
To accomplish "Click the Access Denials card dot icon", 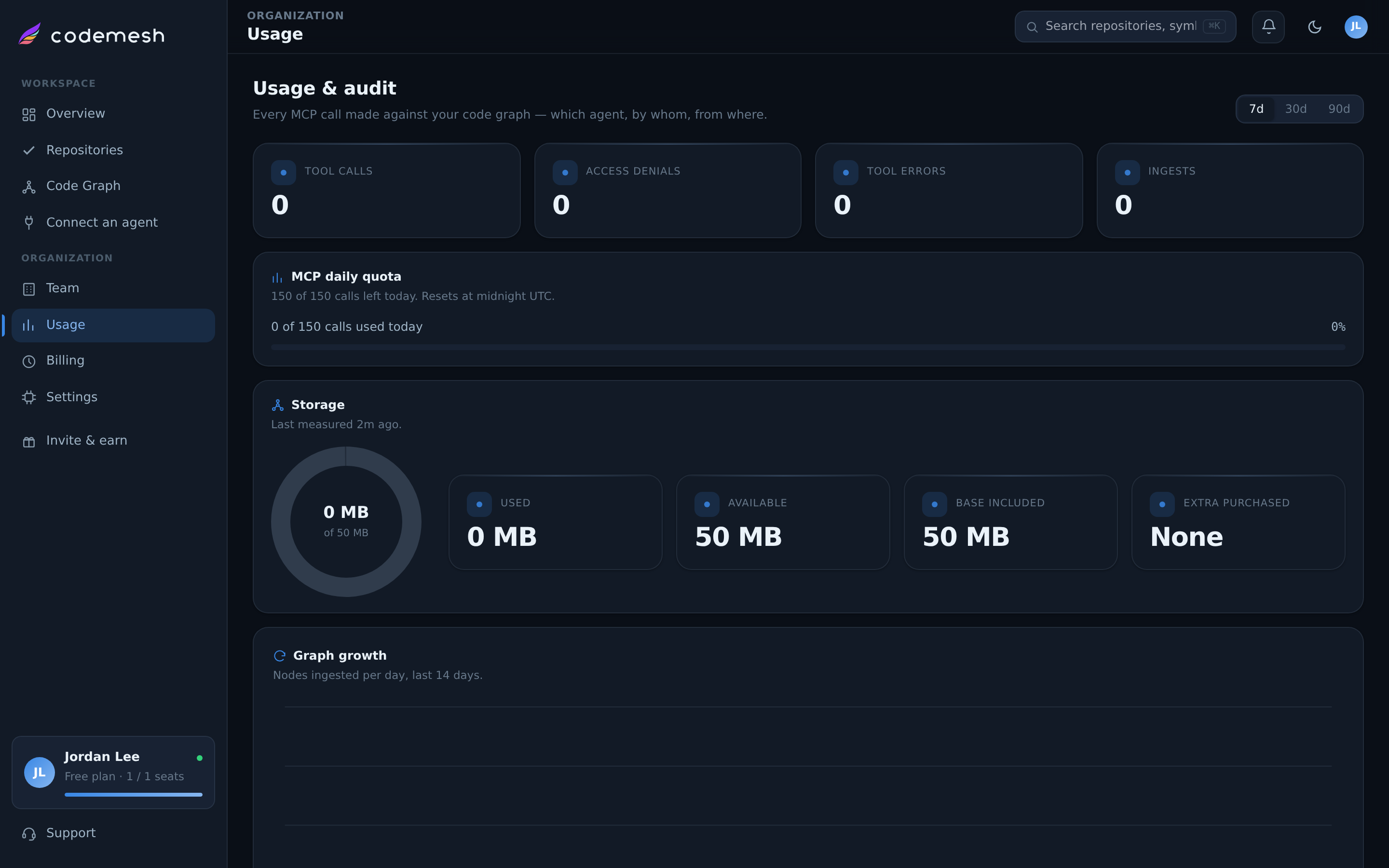I will coord(565,172).
